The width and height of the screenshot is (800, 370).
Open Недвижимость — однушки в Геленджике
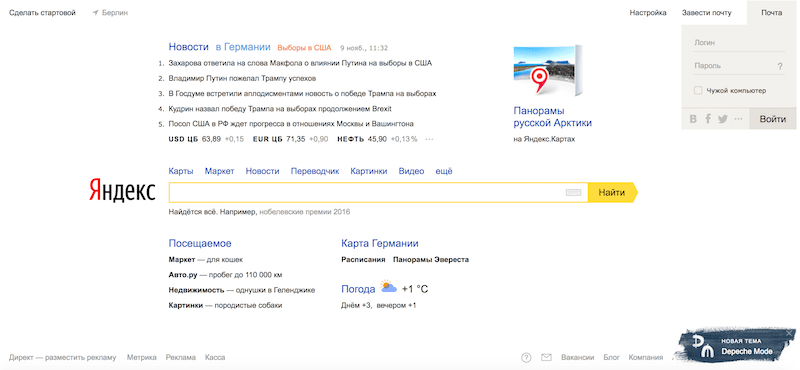[242, 290]
